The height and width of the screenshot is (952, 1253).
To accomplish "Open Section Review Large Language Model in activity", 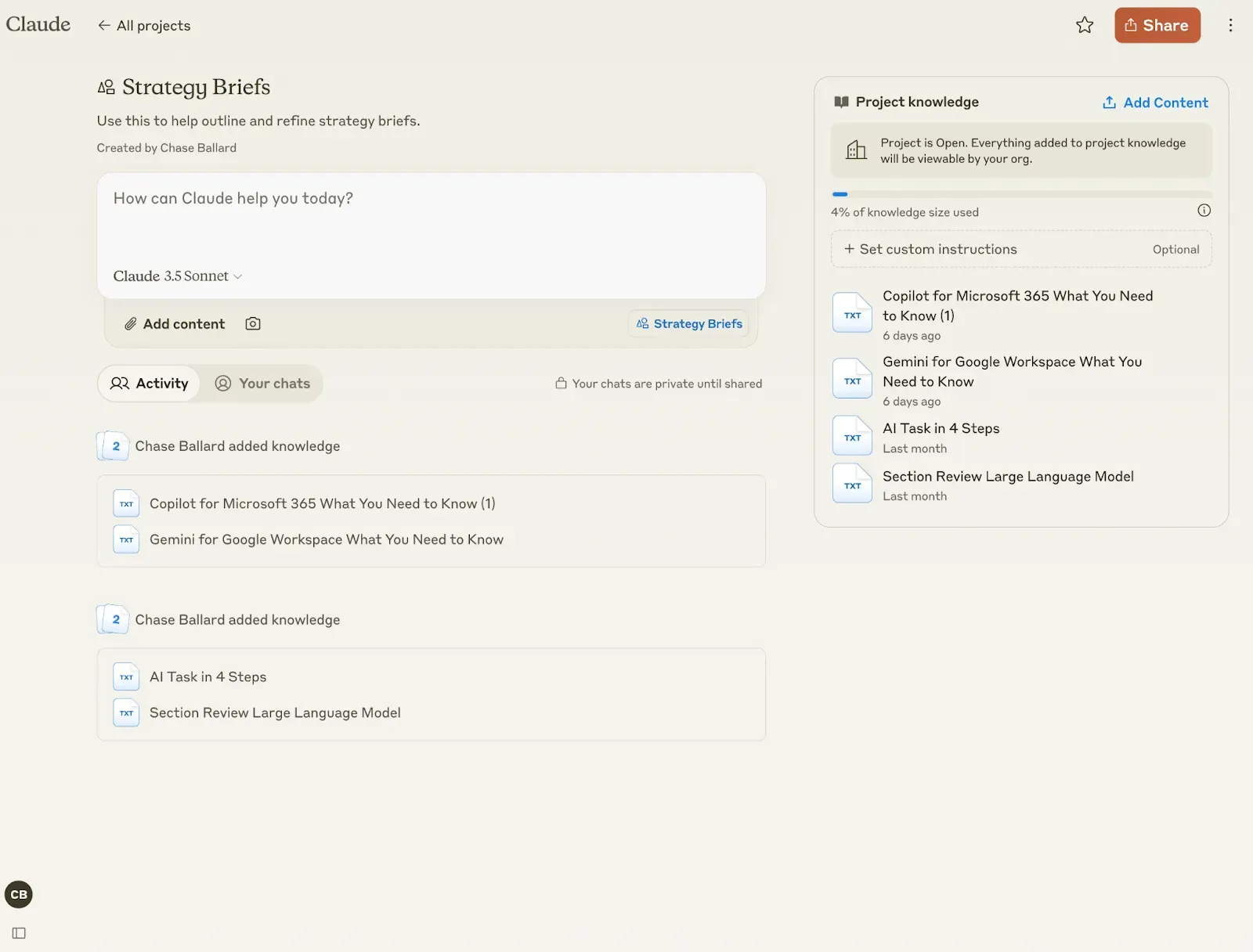I will pyautogui.click(x=275, y=713).
